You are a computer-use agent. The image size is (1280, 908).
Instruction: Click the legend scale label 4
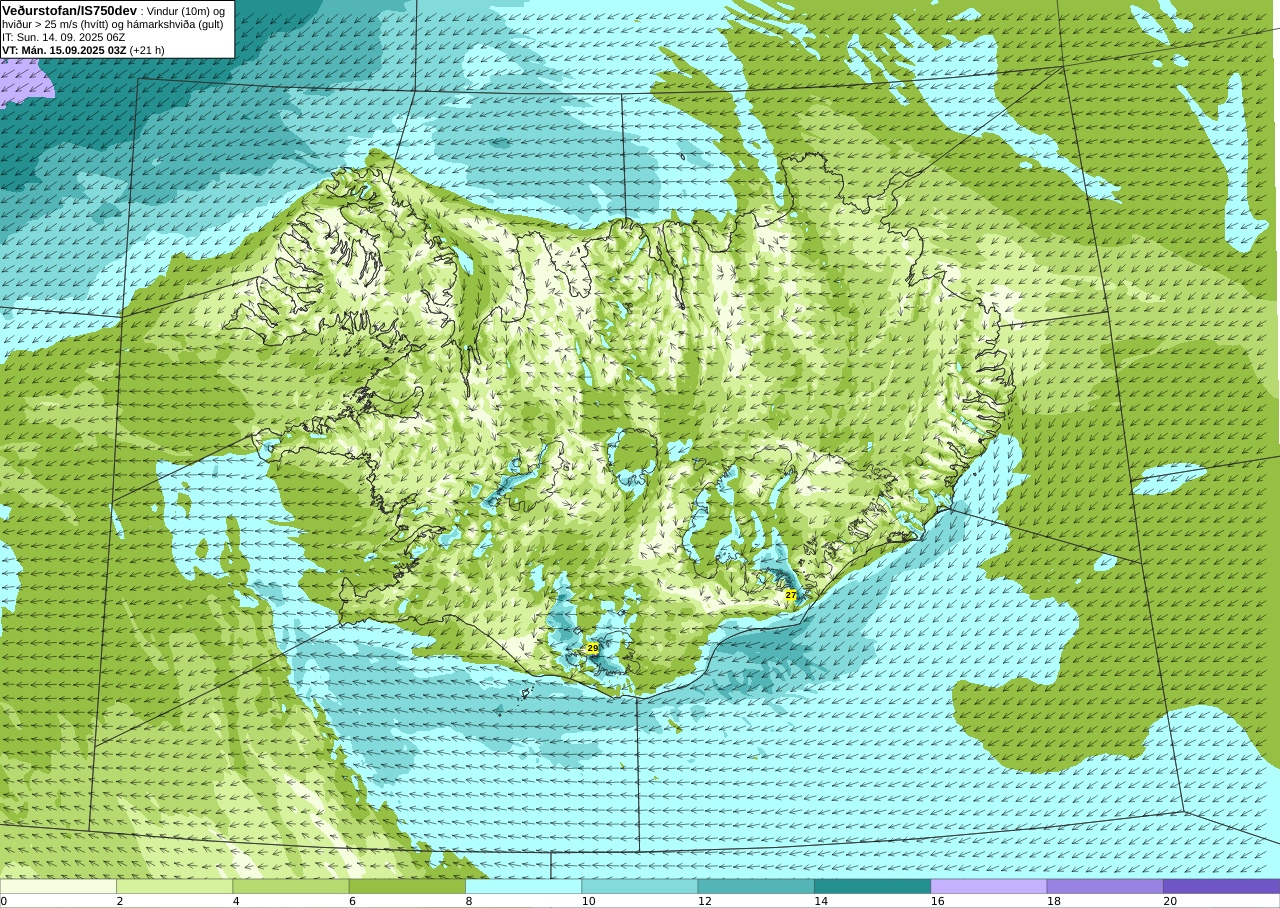point(236,901)
